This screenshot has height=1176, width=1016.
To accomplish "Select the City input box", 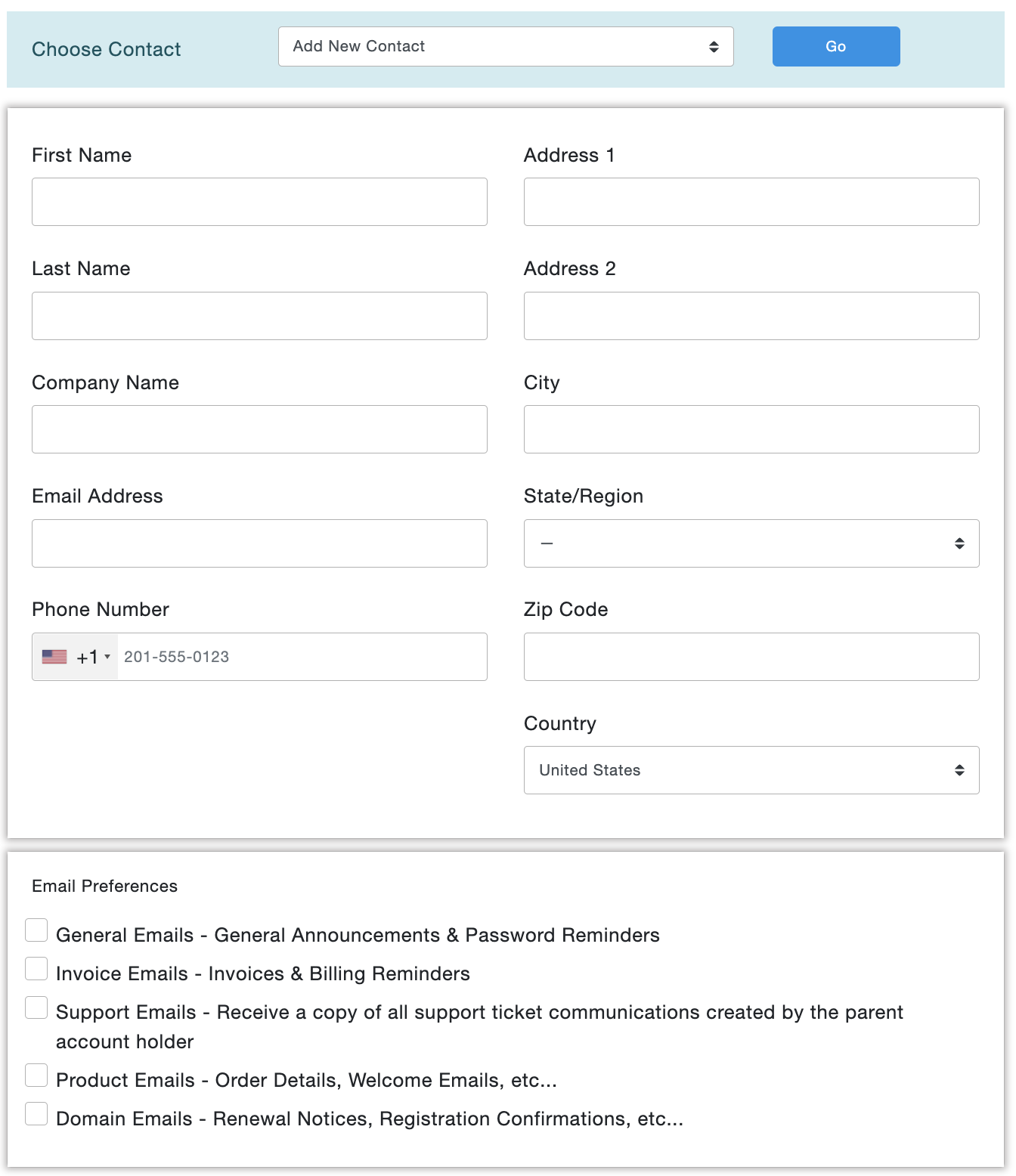I will tap(751, 429).
